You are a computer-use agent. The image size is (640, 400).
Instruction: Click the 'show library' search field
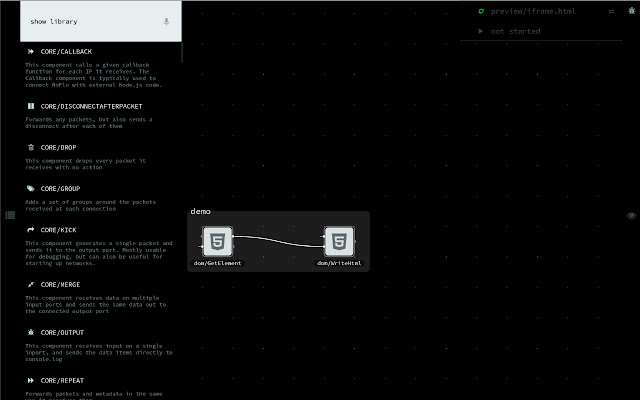coord(101,21)
